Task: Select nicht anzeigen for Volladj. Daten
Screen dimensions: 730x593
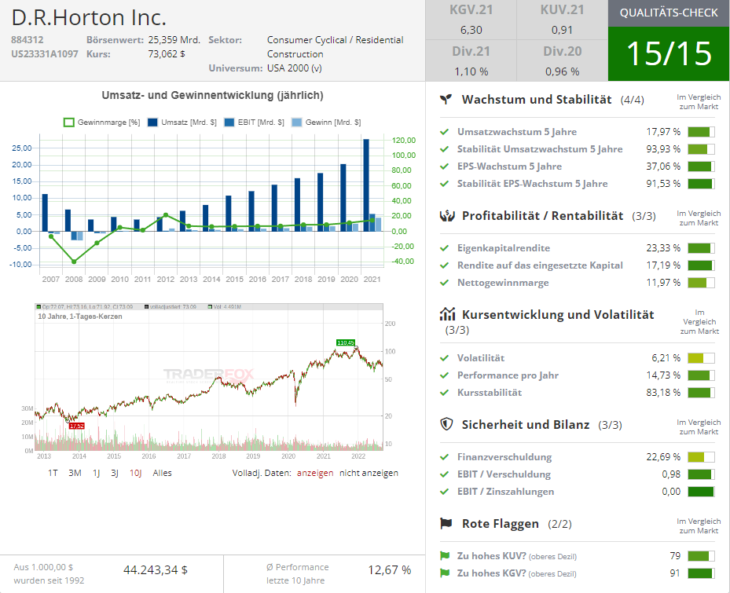Action: click(x=369, y=473)
